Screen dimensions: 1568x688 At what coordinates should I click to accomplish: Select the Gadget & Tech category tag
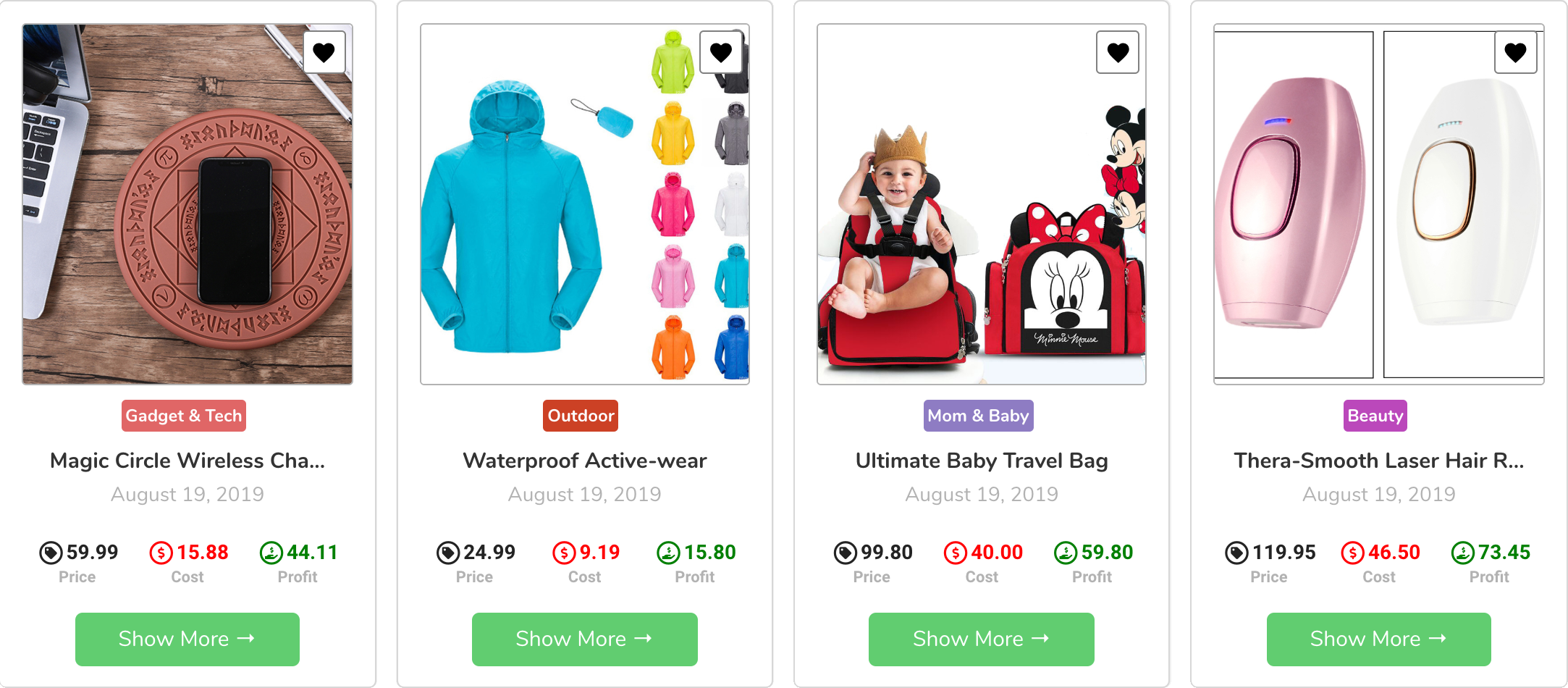point(184,416)
